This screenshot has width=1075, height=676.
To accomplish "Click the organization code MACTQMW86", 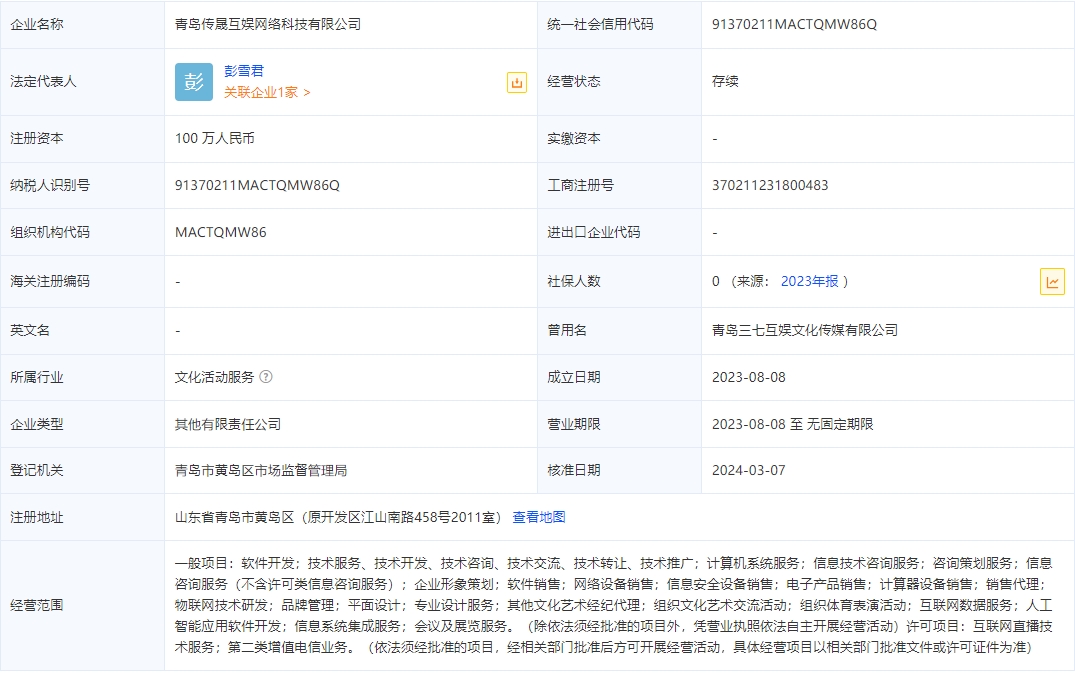I will (x=221, y=232).
